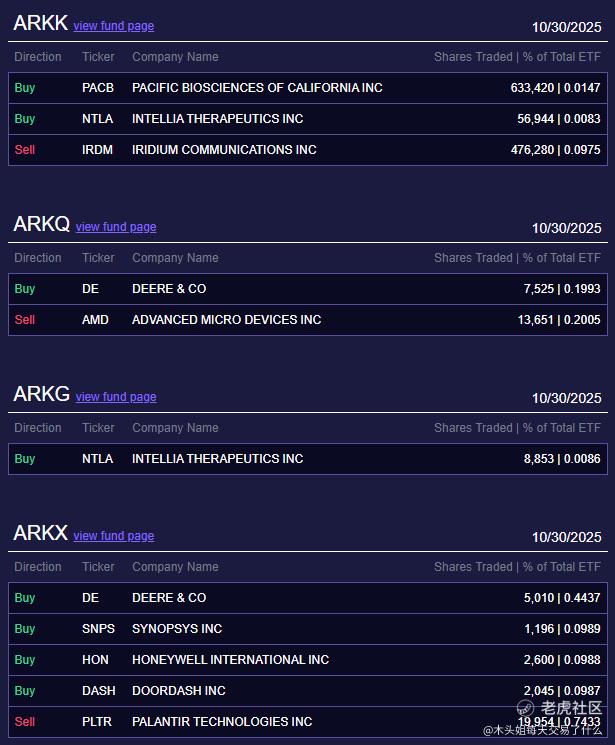The height and width of the screenshot is (745, 615).
Task: Open the ARKX view fund page link
Action: [113, 536]
